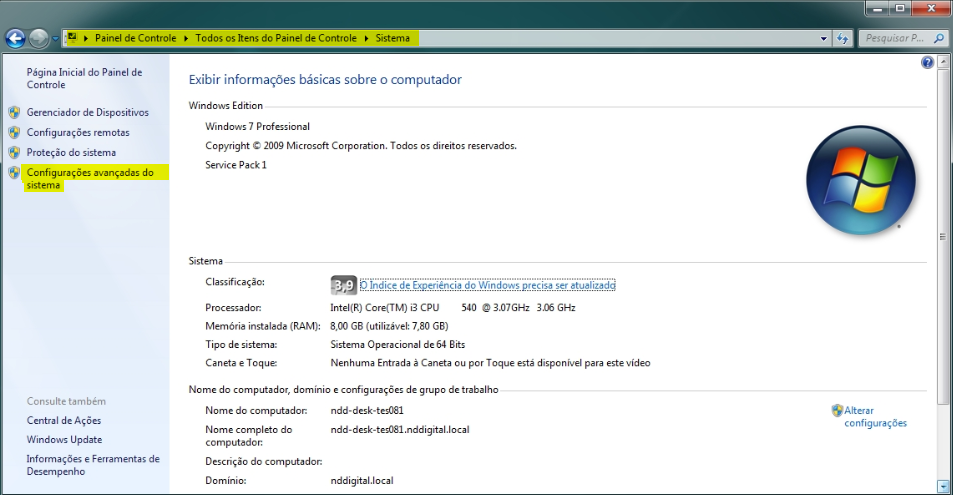Click scrollbar down arrow

[x=943, y=486]
